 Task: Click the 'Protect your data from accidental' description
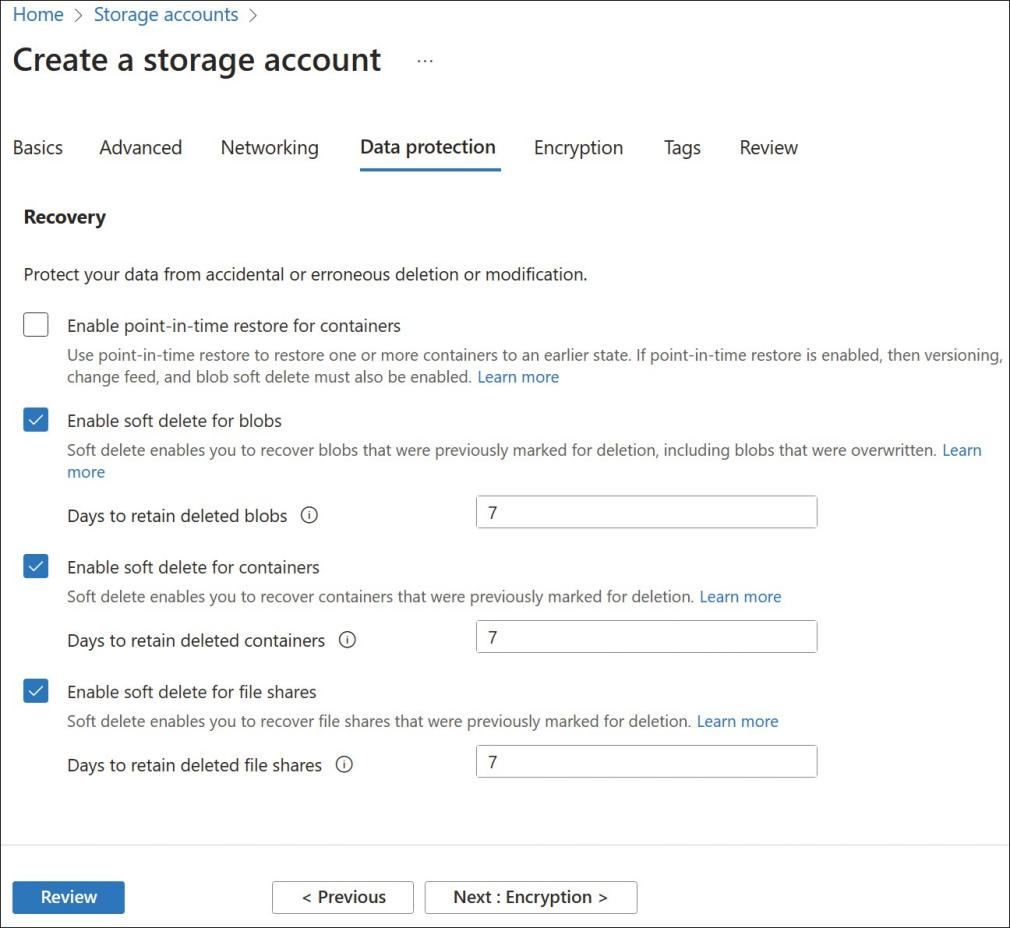coord(305,274)
